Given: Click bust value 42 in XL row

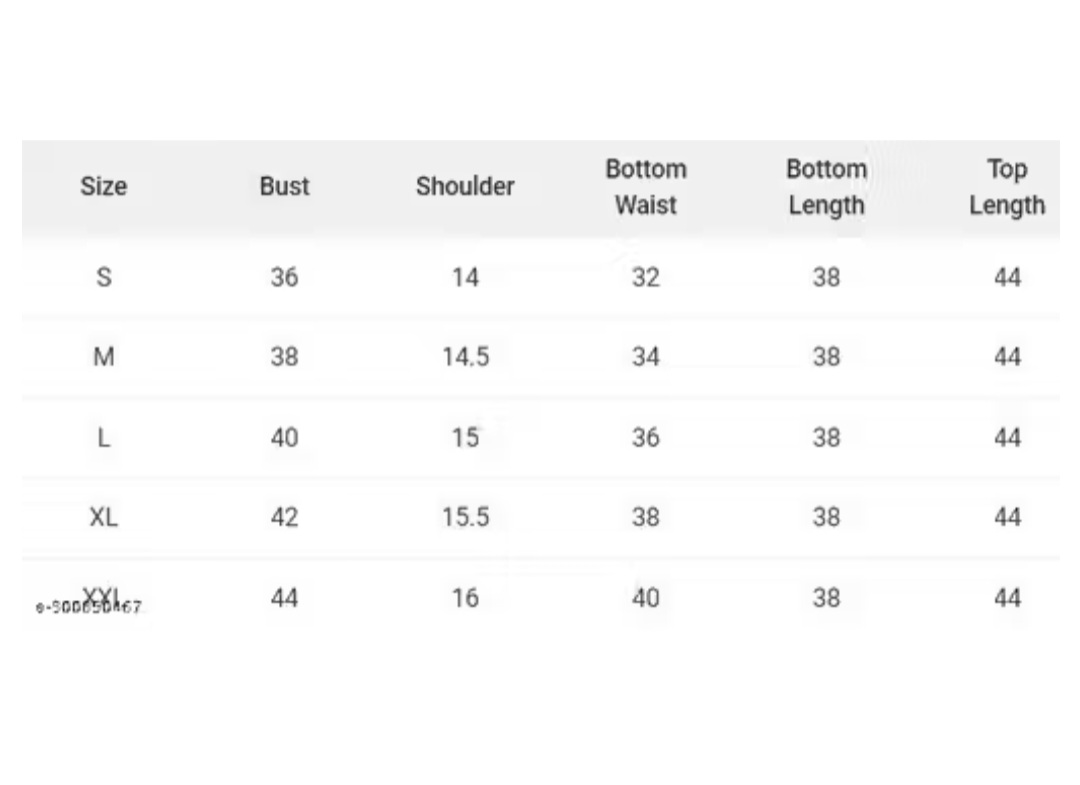Looking at the screenshot, I should [x=284, y=516].
